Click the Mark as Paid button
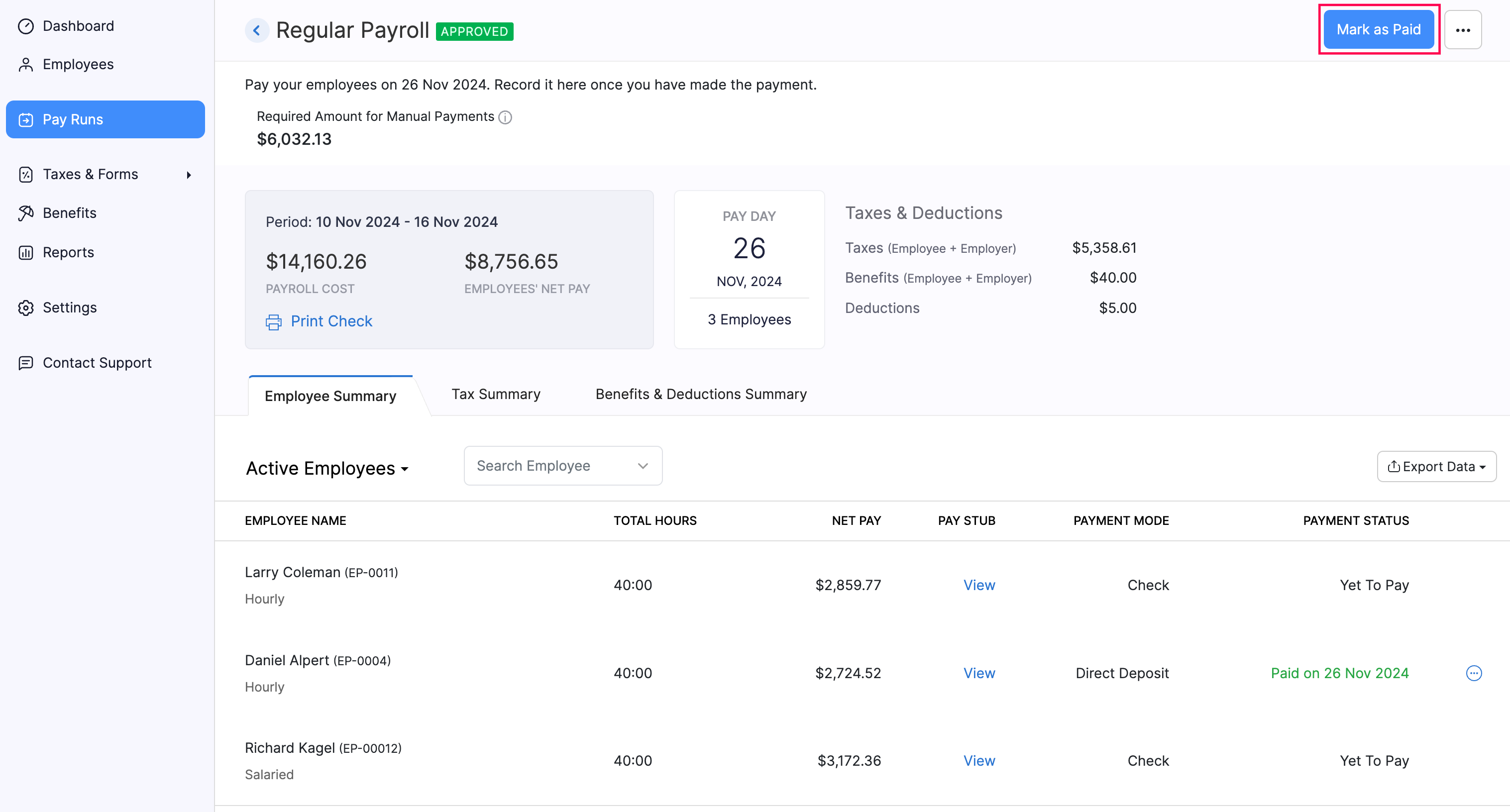Viewport: 1510px width, 812px height. tap(1379, 29)
